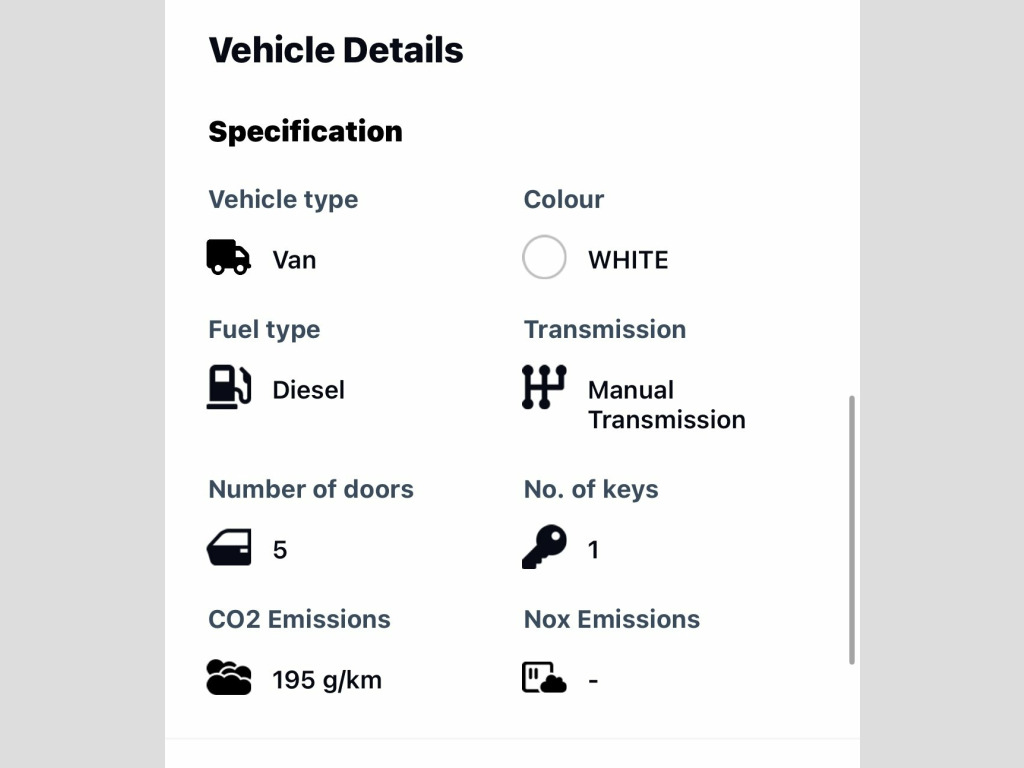Click the Nox Emissions label
The width and height of the screenshot is (1024, 768).
pos(612,619)
